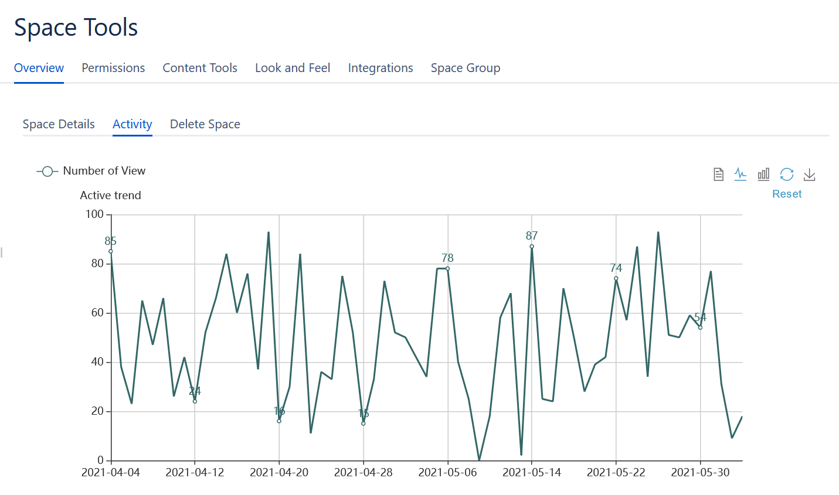
Task: Select the first data point labeled 85
Action: tap(111, 251)
